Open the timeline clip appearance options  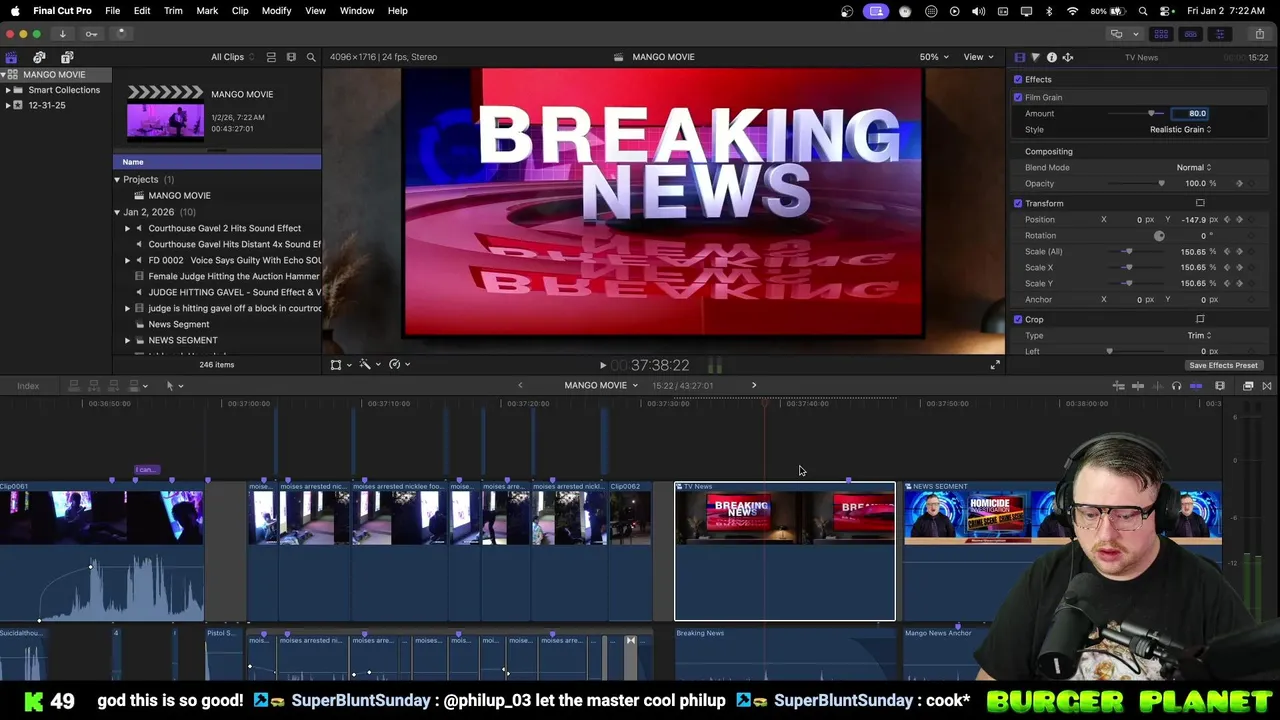(x=1220, y=386)
